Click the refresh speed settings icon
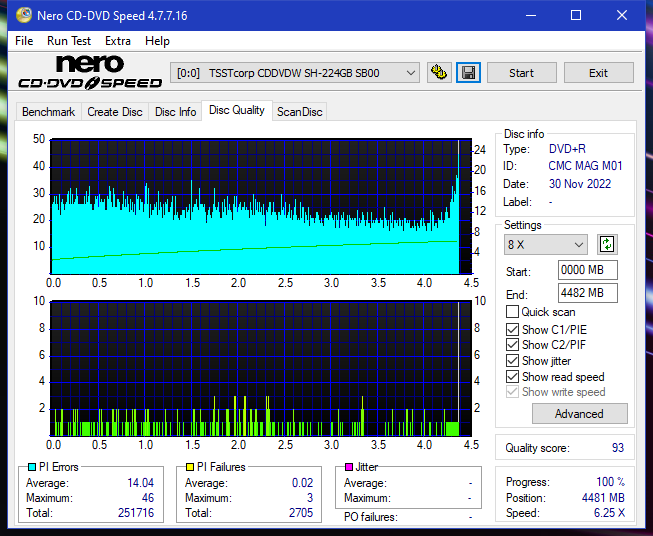The height and width of the screenshot is (536, 653). 607,244
